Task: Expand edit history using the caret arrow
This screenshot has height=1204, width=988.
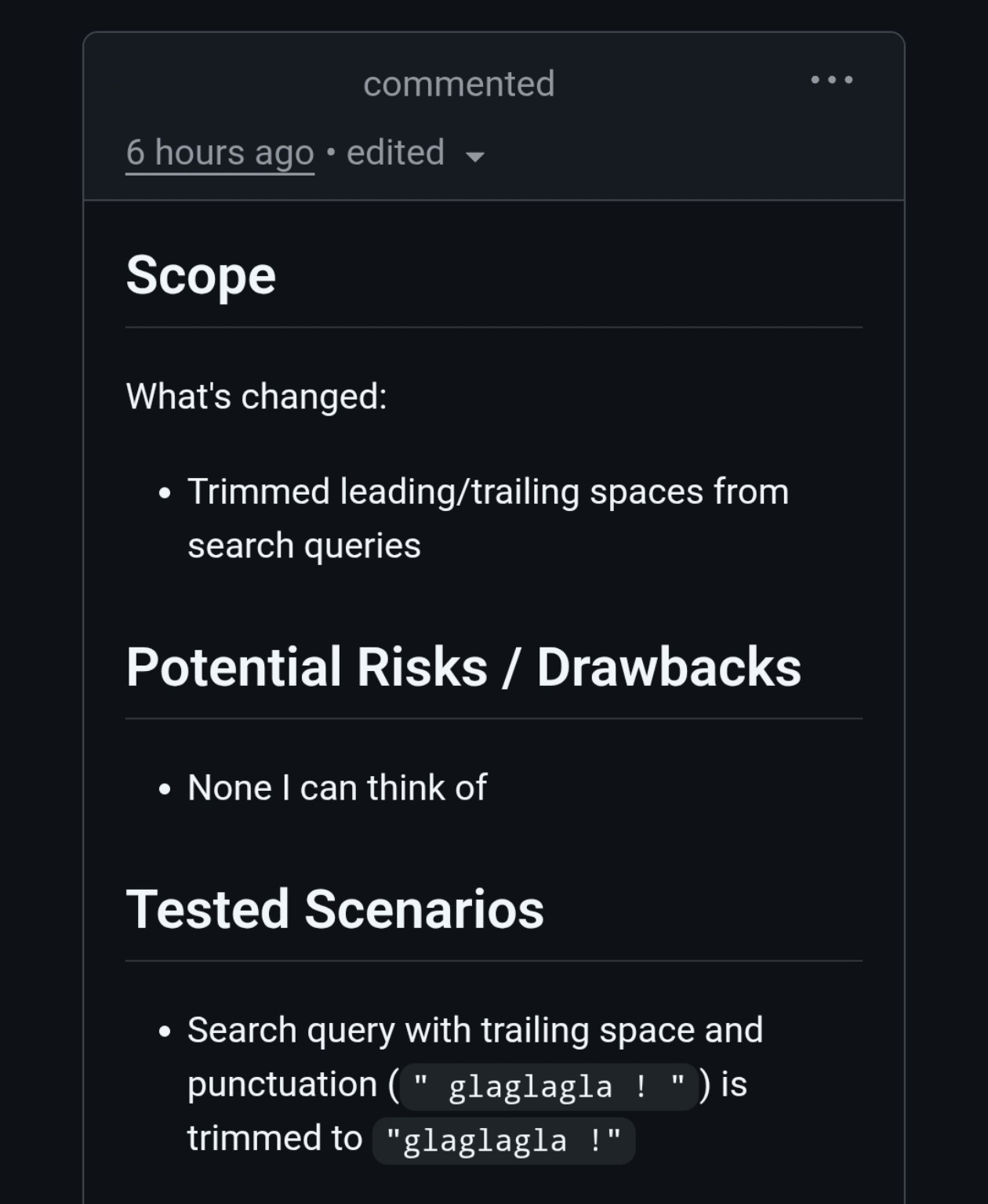Action: 474,156
